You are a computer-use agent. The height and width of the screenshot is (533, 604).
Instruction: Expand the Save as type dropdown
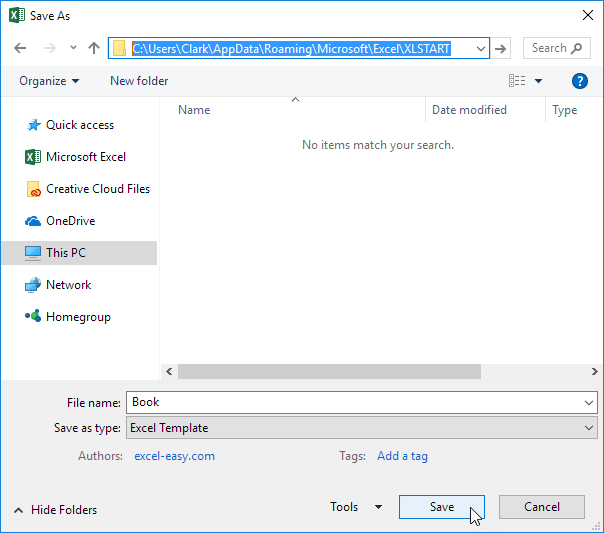pos(588,428)
